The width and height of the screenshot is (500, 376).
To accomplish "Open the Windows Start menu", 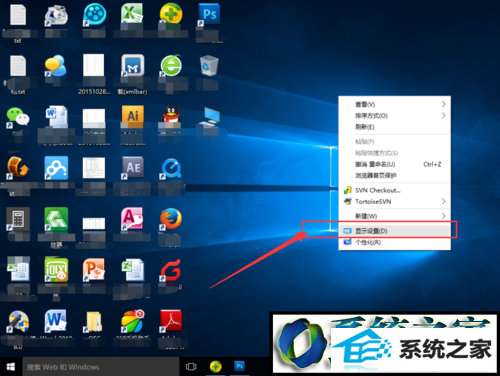I will 11,367.
